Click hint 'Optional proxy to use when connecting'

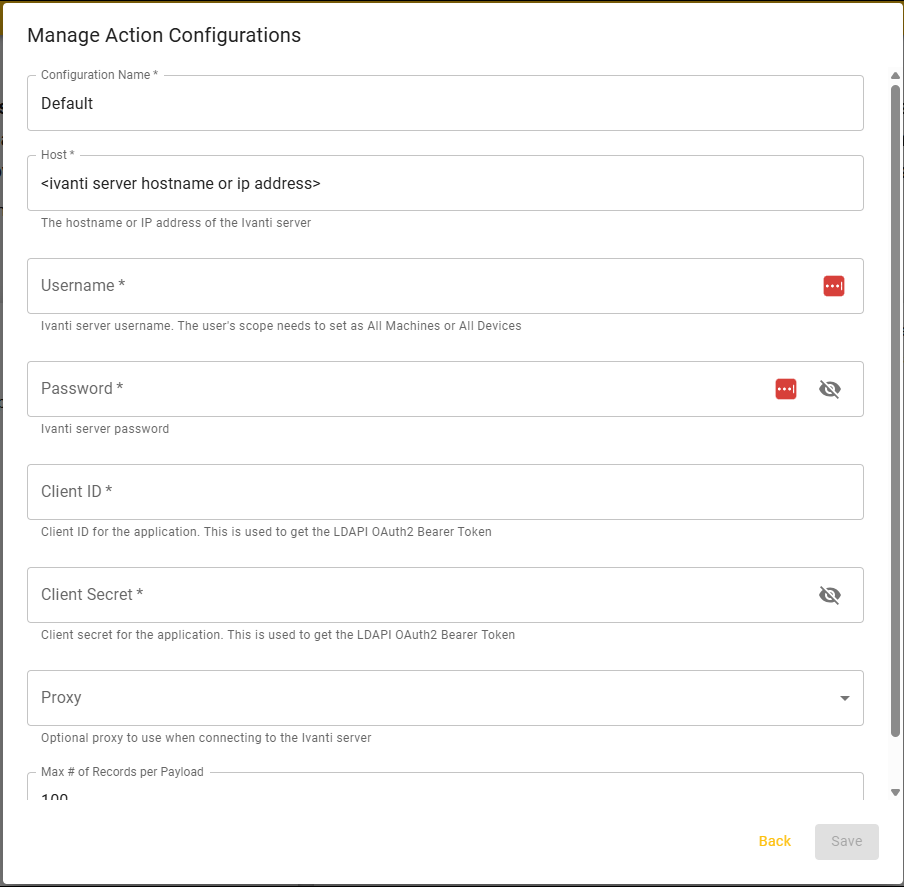point(206,738)
